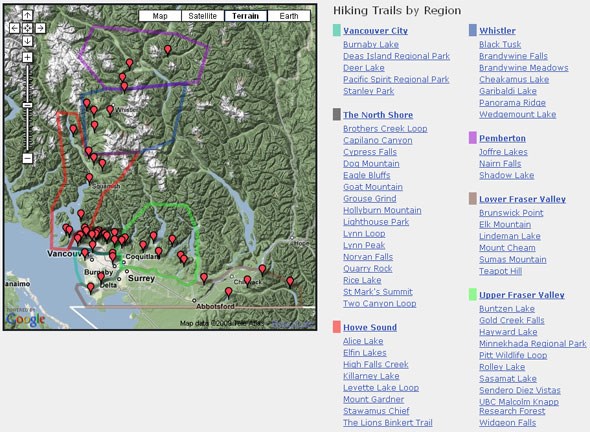
Task: Click the zoom slider handle
Action: pos(27,105)
